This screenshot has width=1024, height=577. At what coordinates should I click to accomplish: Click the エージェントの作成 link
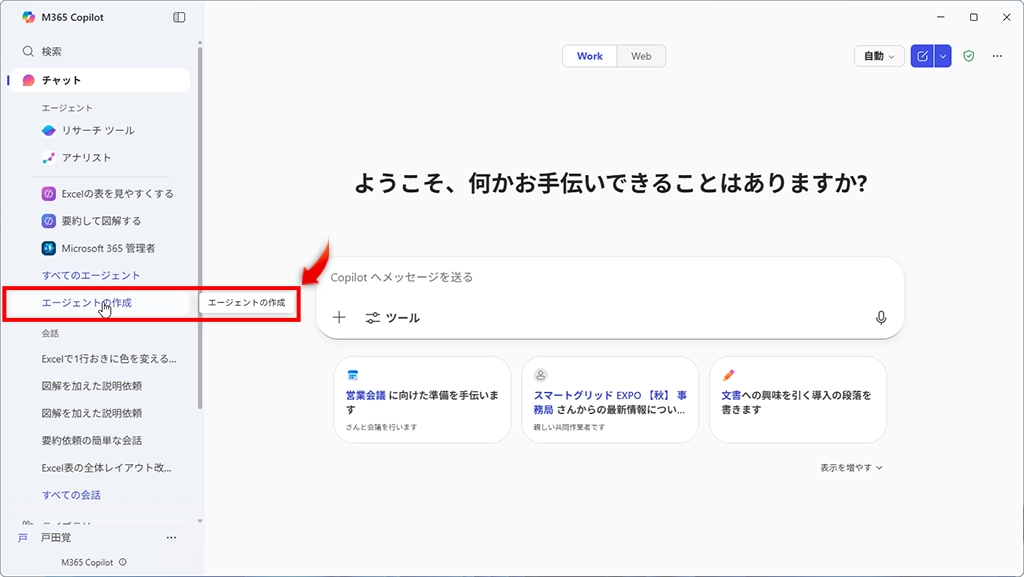coord(87,302)
